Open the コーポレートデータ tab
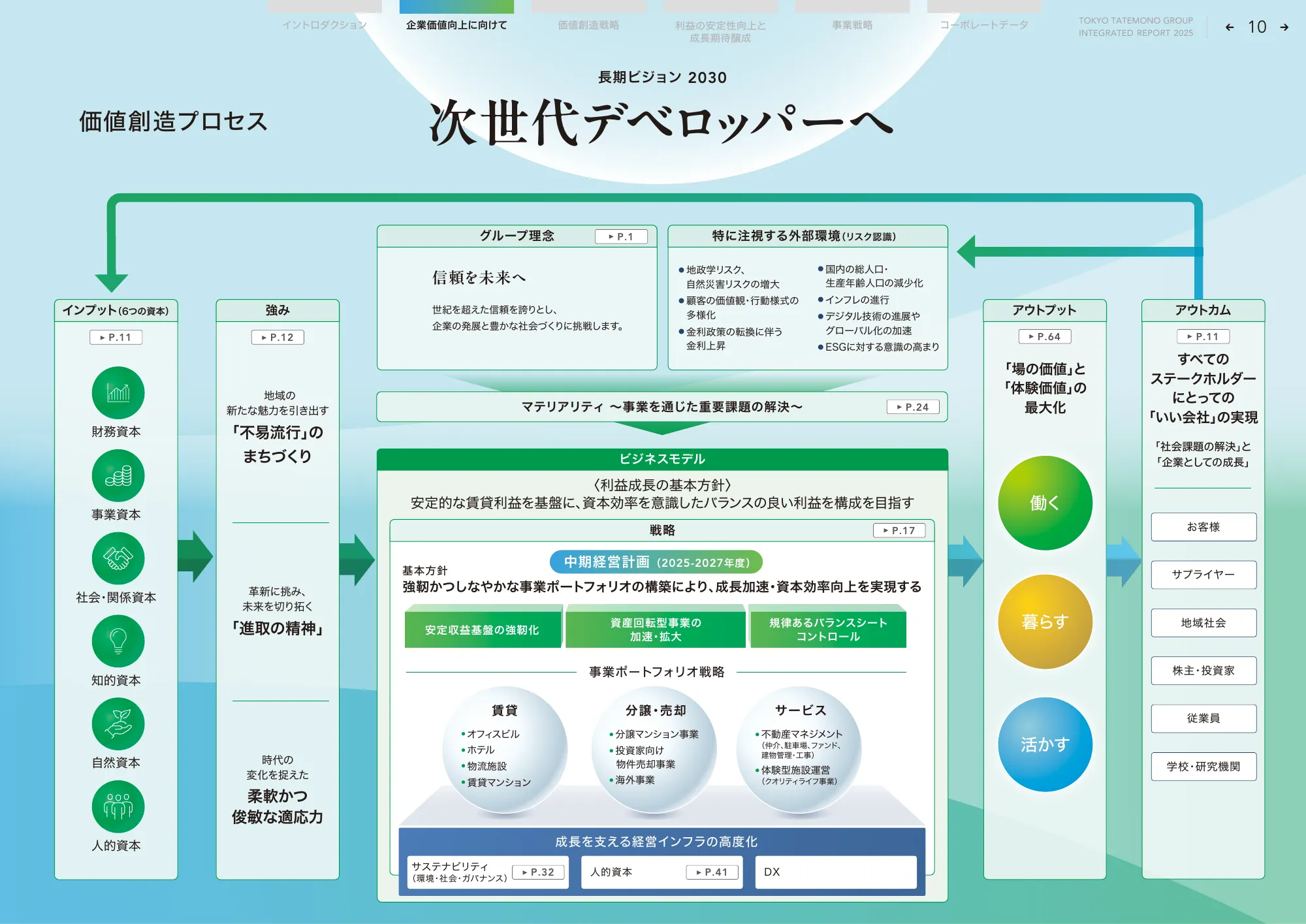Viewport: 1306px width, 924px height. pyautogui.click(x=983, y=25)
